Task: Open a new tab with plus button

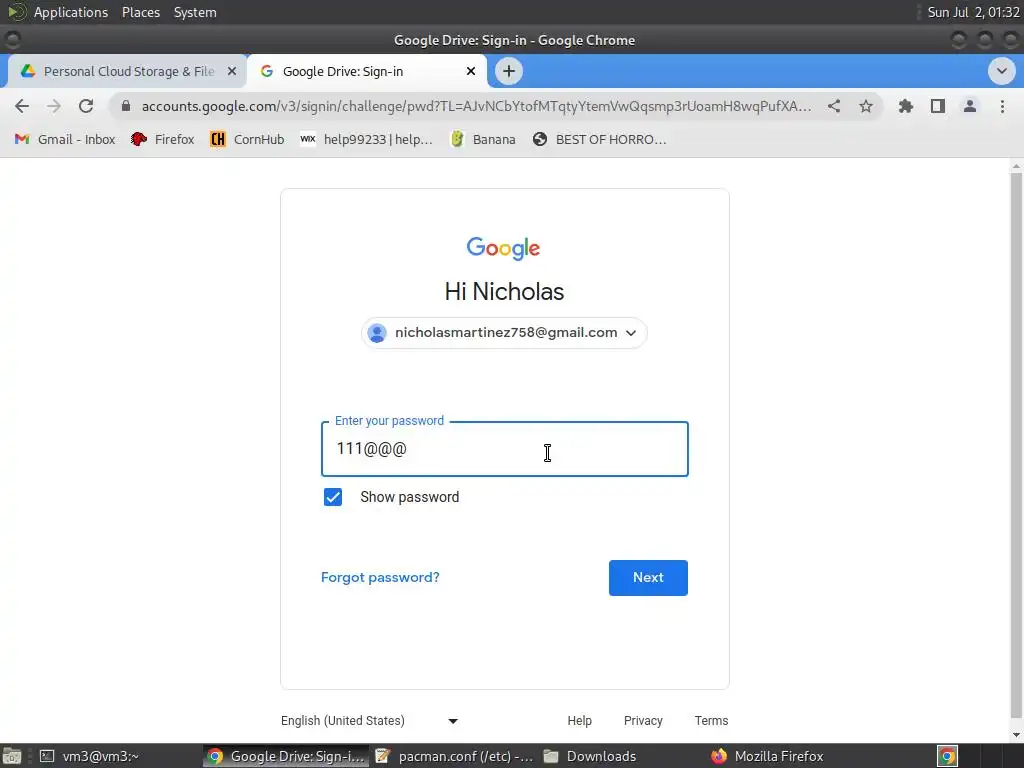Action: (x=509, y=71)
